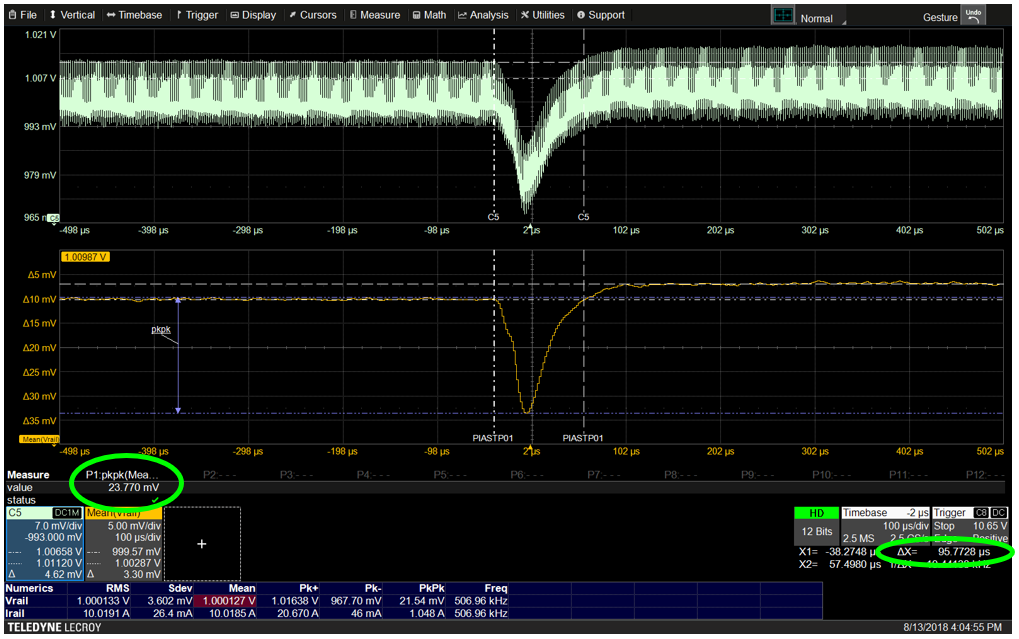Click the pkpk measurement annotation label

[x=161, y=329]
